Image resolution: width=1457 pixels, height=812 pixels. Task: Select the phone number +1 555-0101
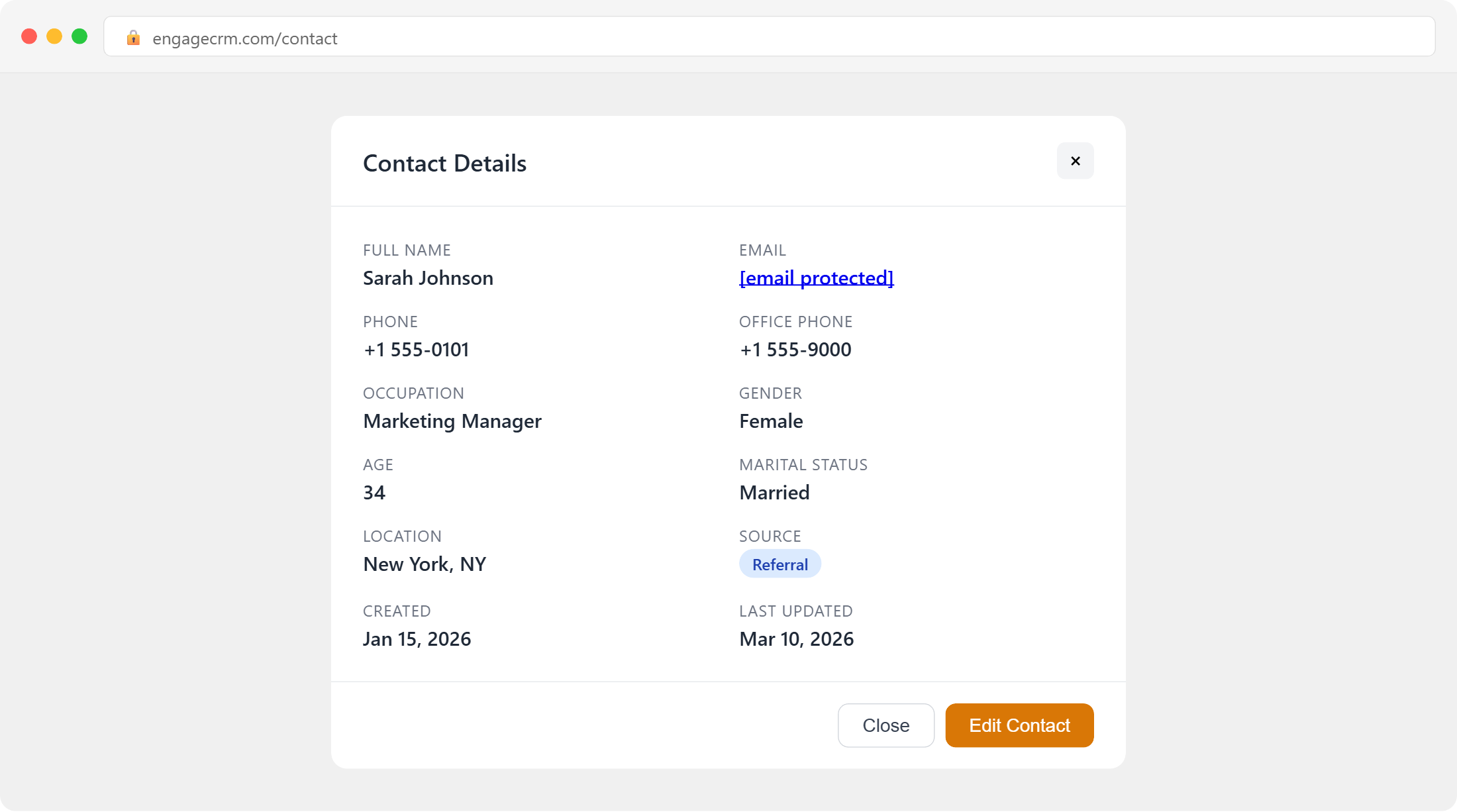tap(415, 350)
